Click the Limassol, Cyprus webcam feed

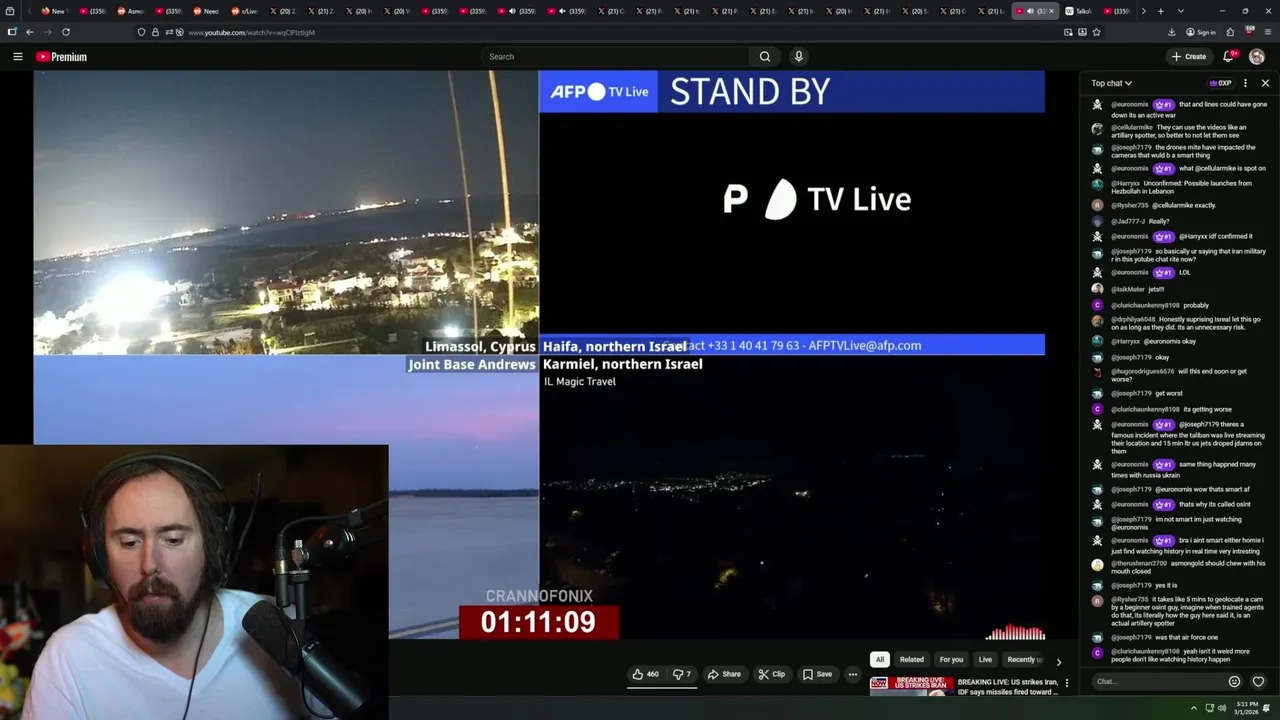286,212
